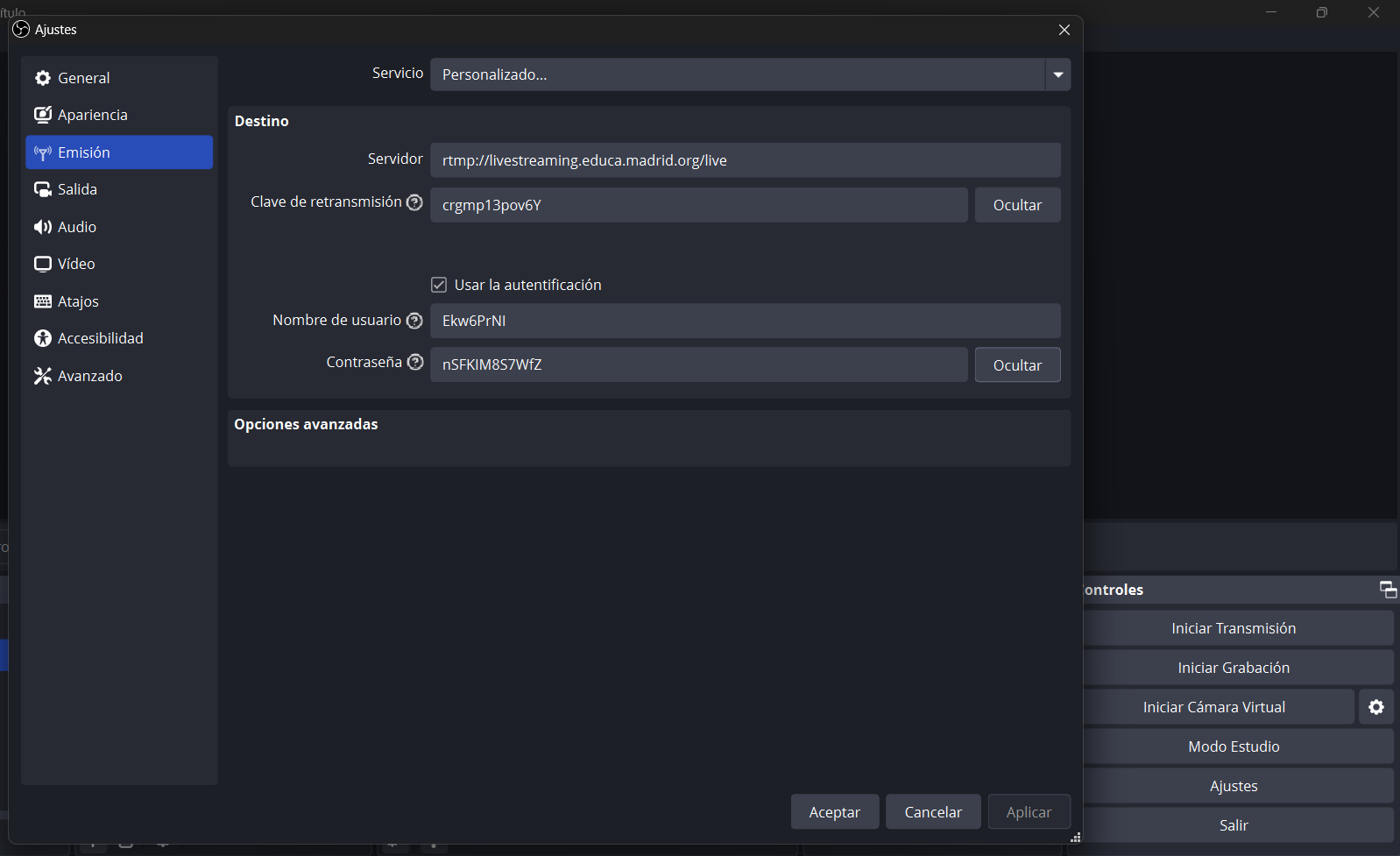Click the Salida output icon
This screenshot has width=1400, height=856.
pos(42,189)
